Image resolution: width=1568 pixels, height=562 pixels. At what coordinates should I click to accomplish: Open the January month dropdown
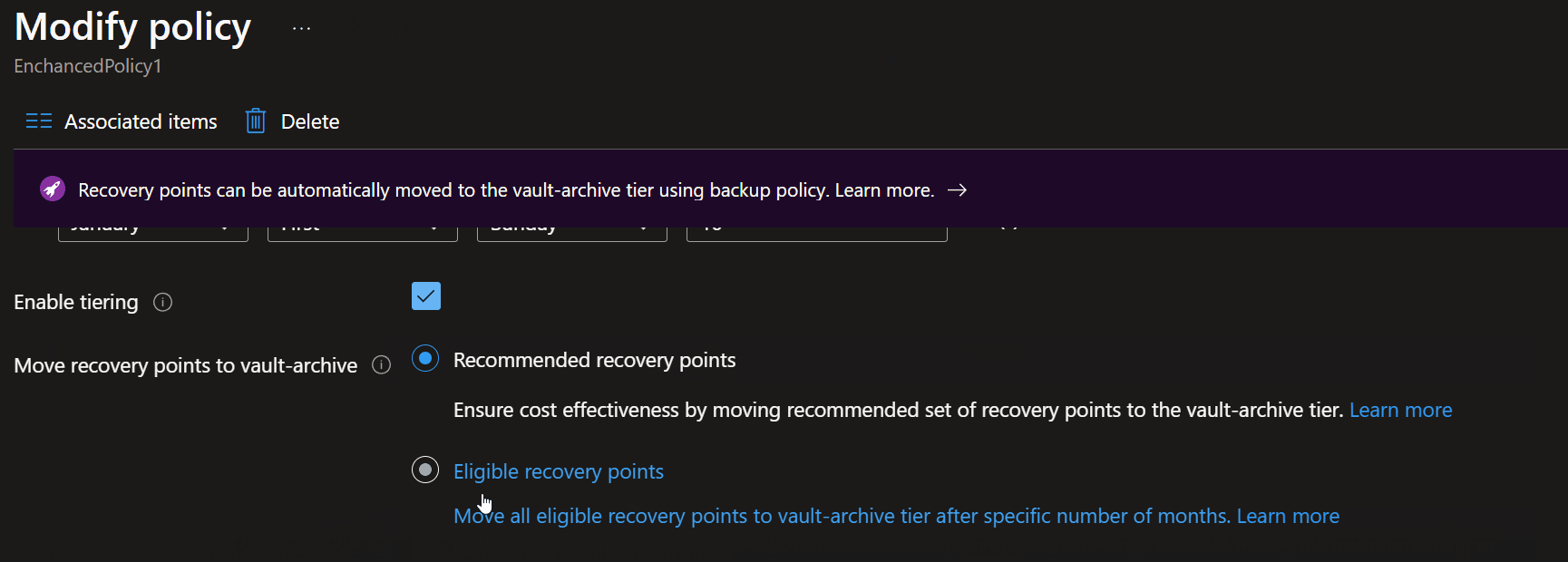[152, 228]
